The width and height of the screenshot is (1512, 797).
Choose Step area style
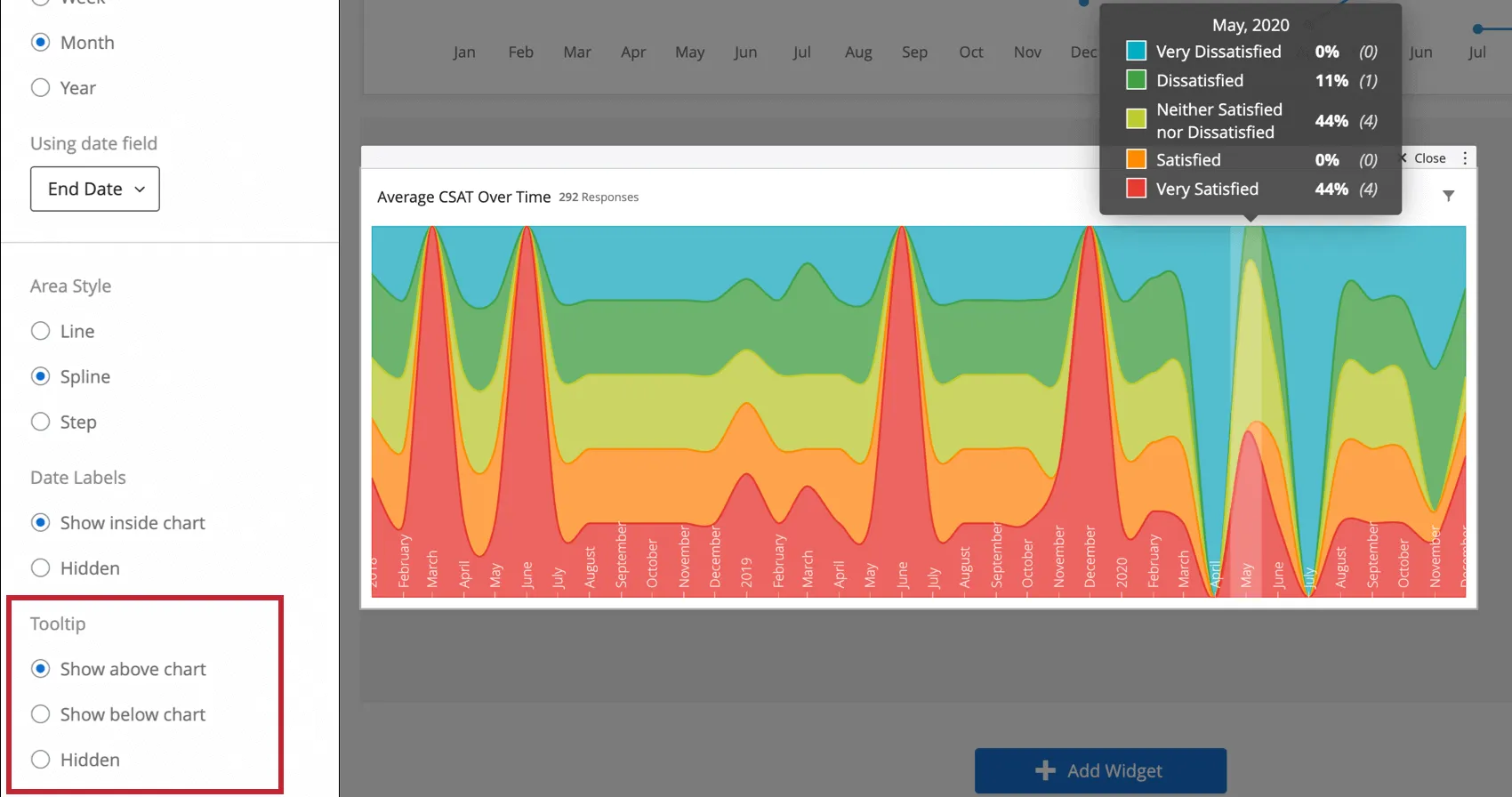(x=40, y=422)
